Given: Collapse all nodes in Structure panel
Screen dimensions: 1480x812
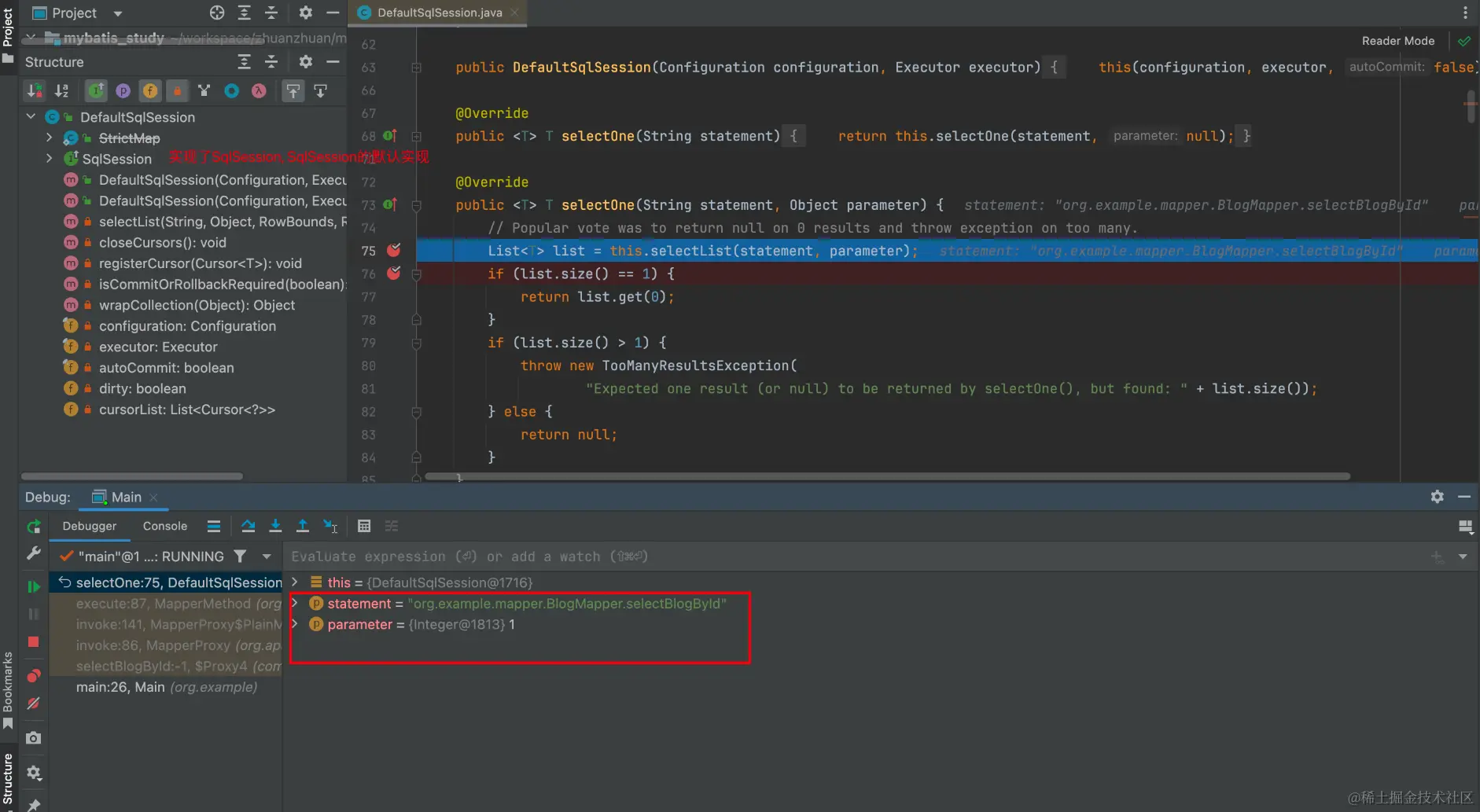Looking at the screenshot, I should [271, 61].
